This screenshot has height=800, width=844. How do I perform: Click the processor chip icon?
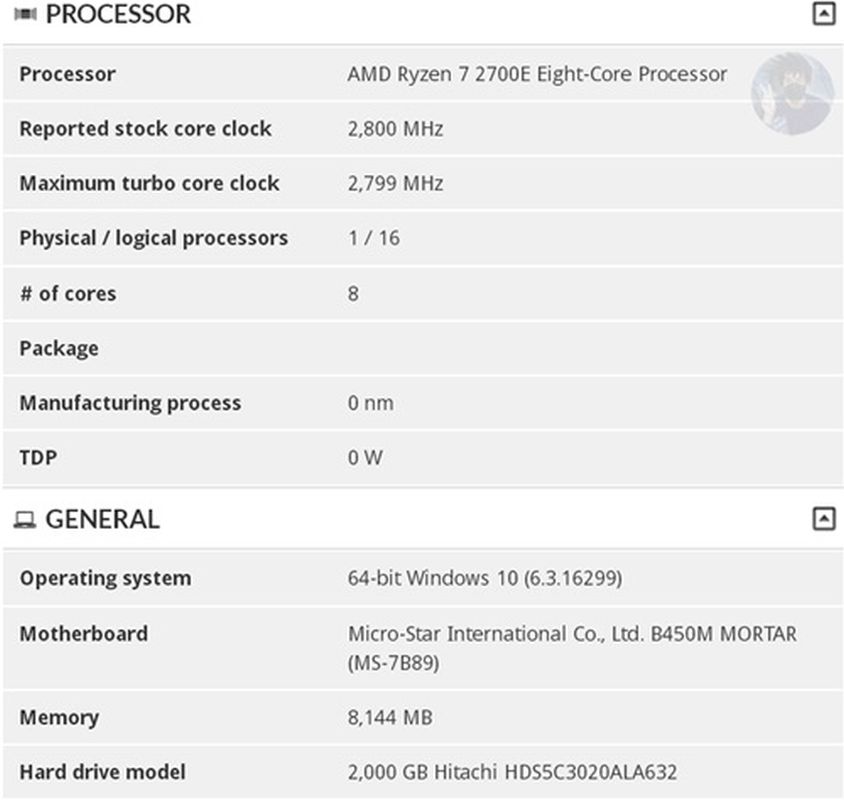pos(25,15)
